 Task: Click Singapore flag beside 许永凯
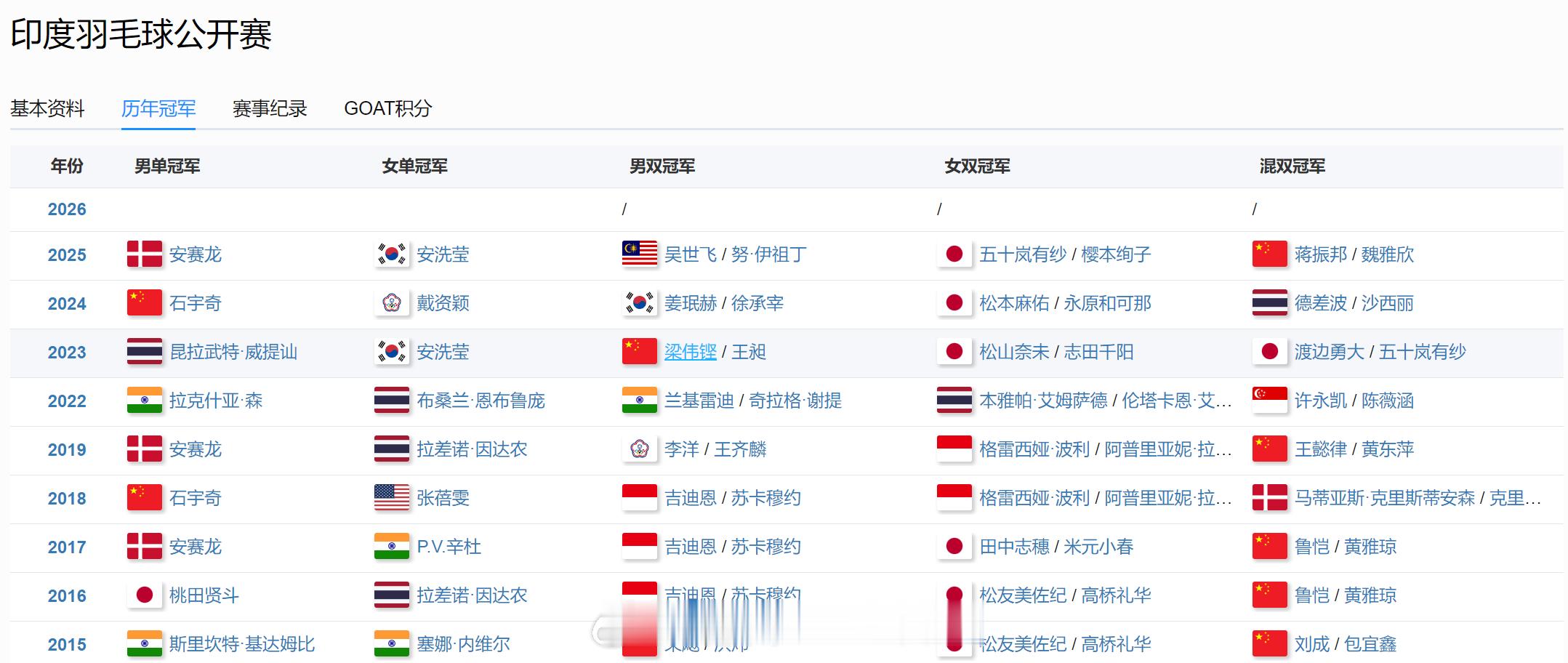pyautogui.click(x=1270, y=401)
